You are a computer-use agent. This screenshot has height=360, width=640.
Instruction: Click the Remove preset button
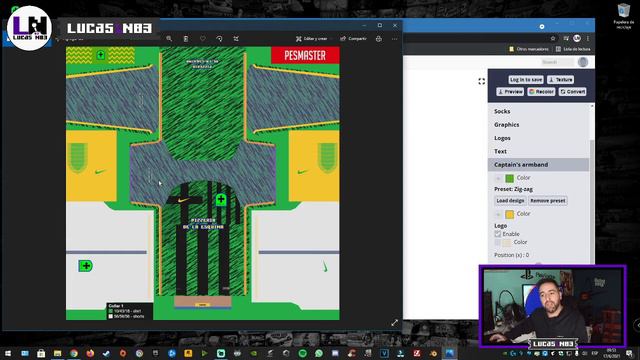pos(548,200)
